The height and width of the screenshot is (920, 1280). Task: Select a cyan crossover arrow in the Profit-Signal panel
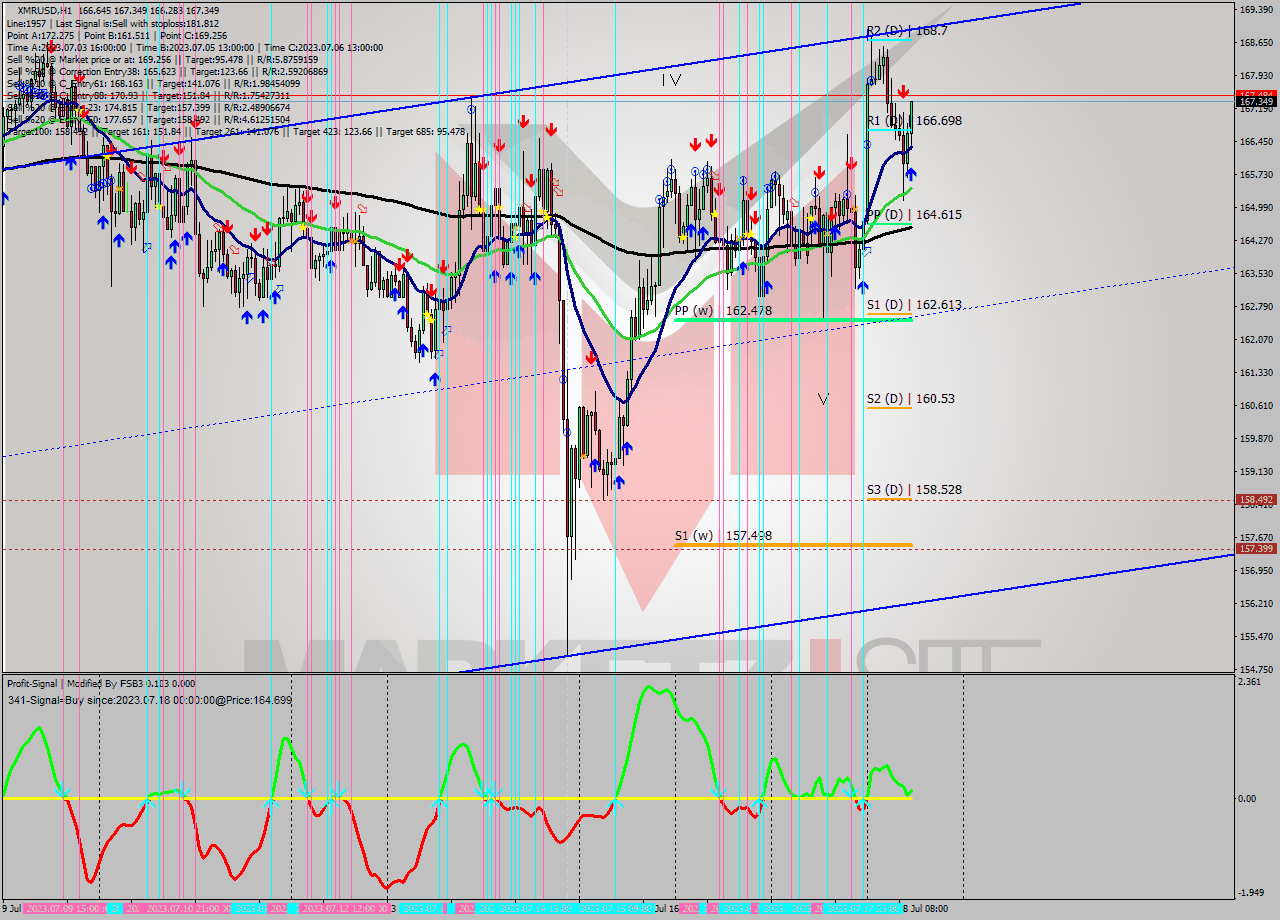click(x=270, y=800)
